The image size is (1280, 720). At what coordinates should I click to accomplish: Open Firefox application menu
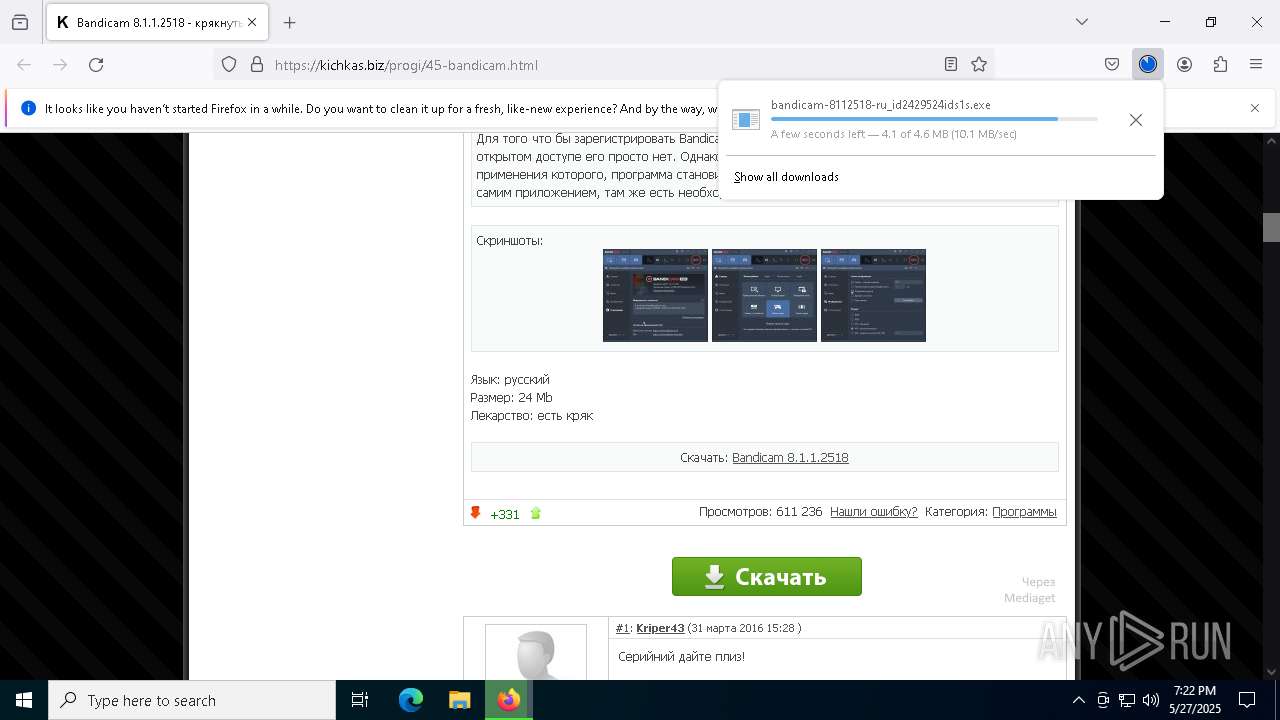1256,65
